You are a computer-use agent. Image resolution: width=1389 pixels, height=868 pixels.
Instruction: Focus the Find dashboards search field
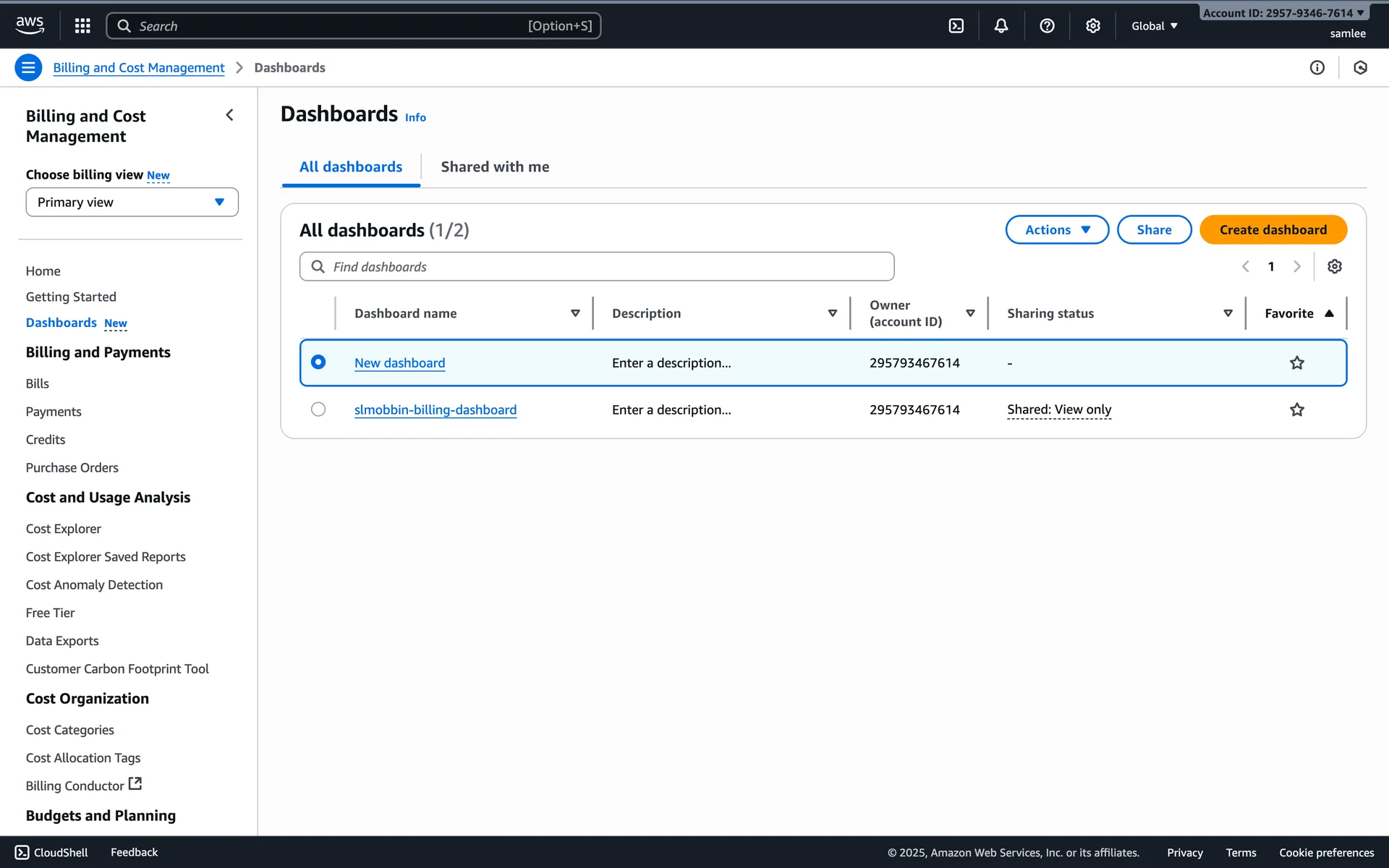pos(597,267)
